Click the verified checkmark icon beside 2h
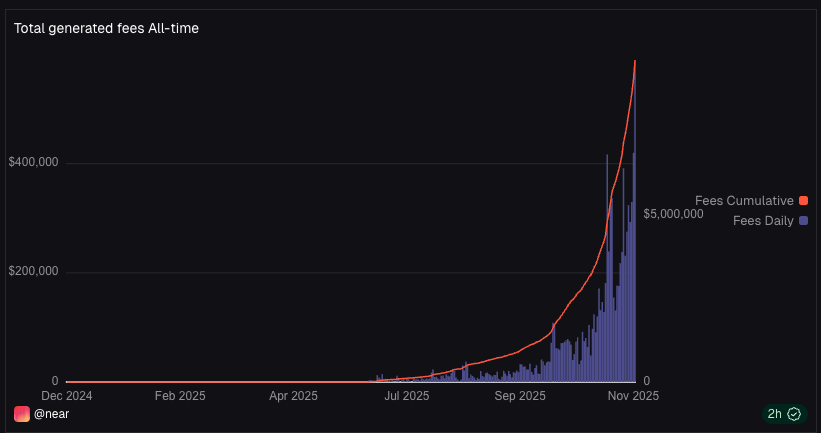Image resolution: width=821 pixels, height=433 pixels. click(794, 414)
